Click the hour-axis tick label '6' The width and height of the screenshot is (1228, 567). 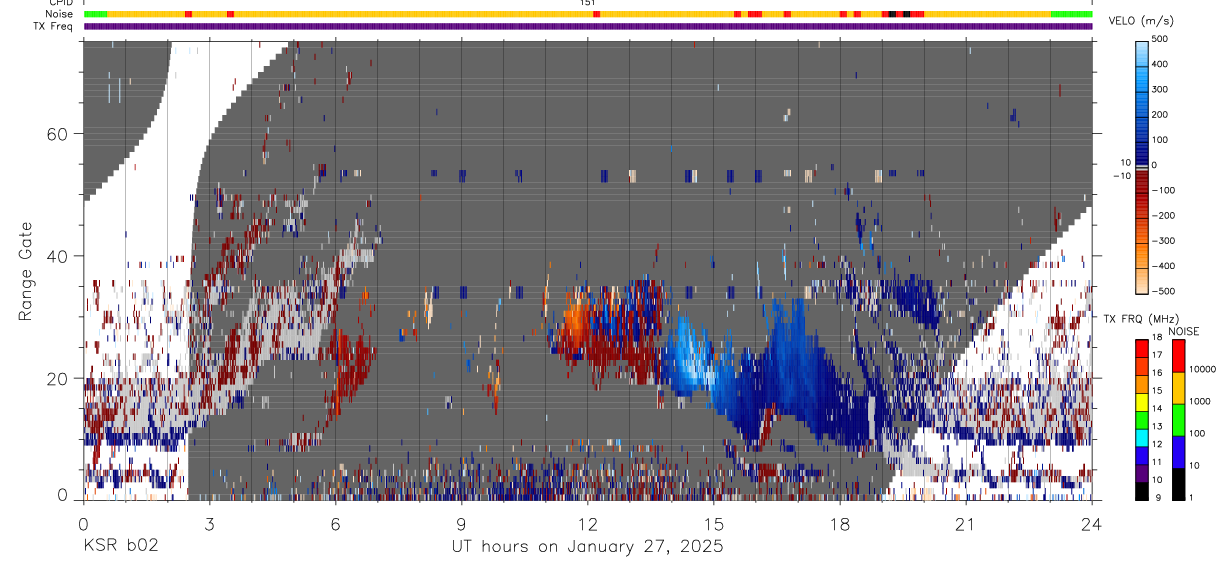(335, 524)
